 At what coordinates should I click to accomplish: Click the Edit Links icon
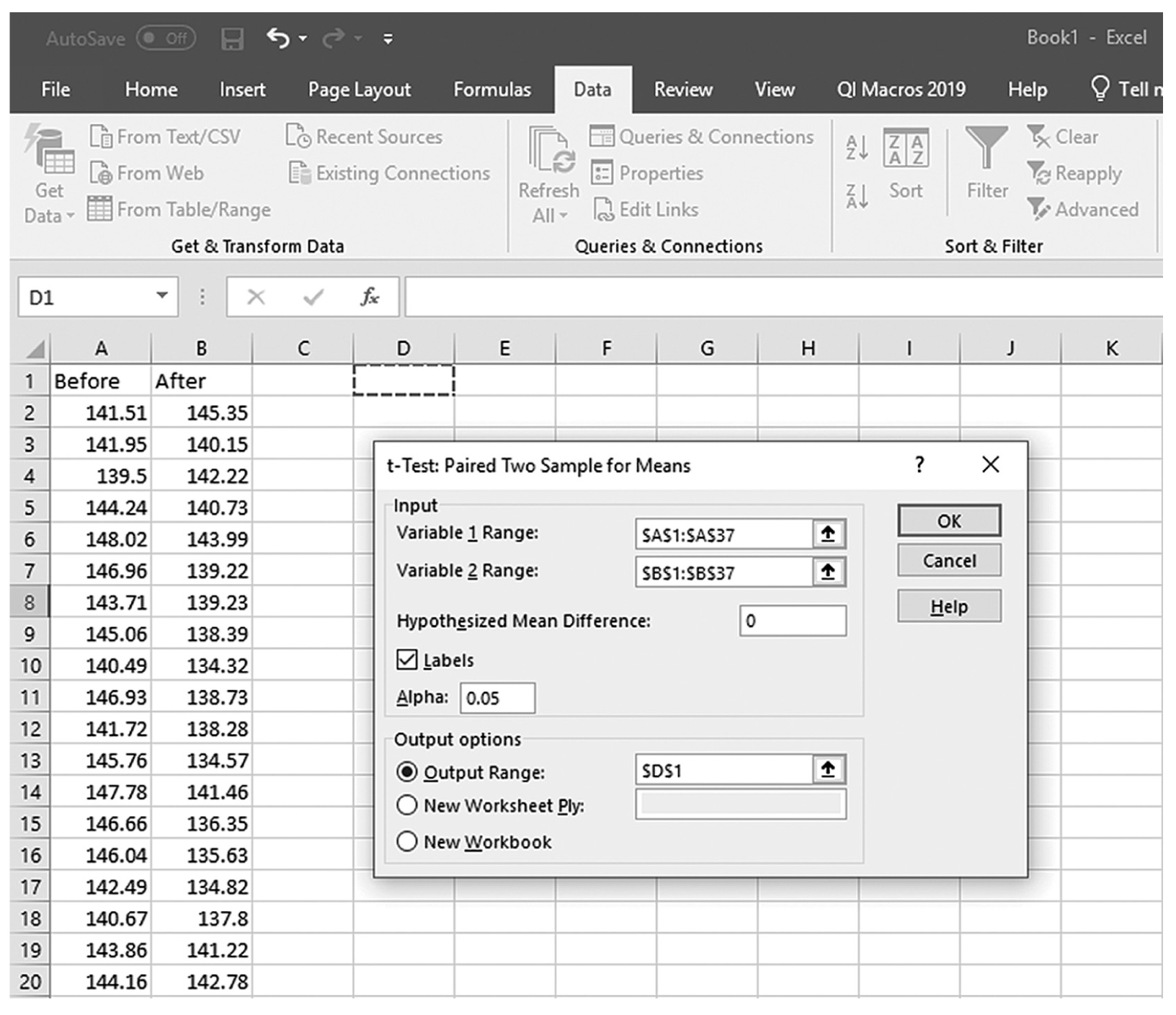[603, 210]
